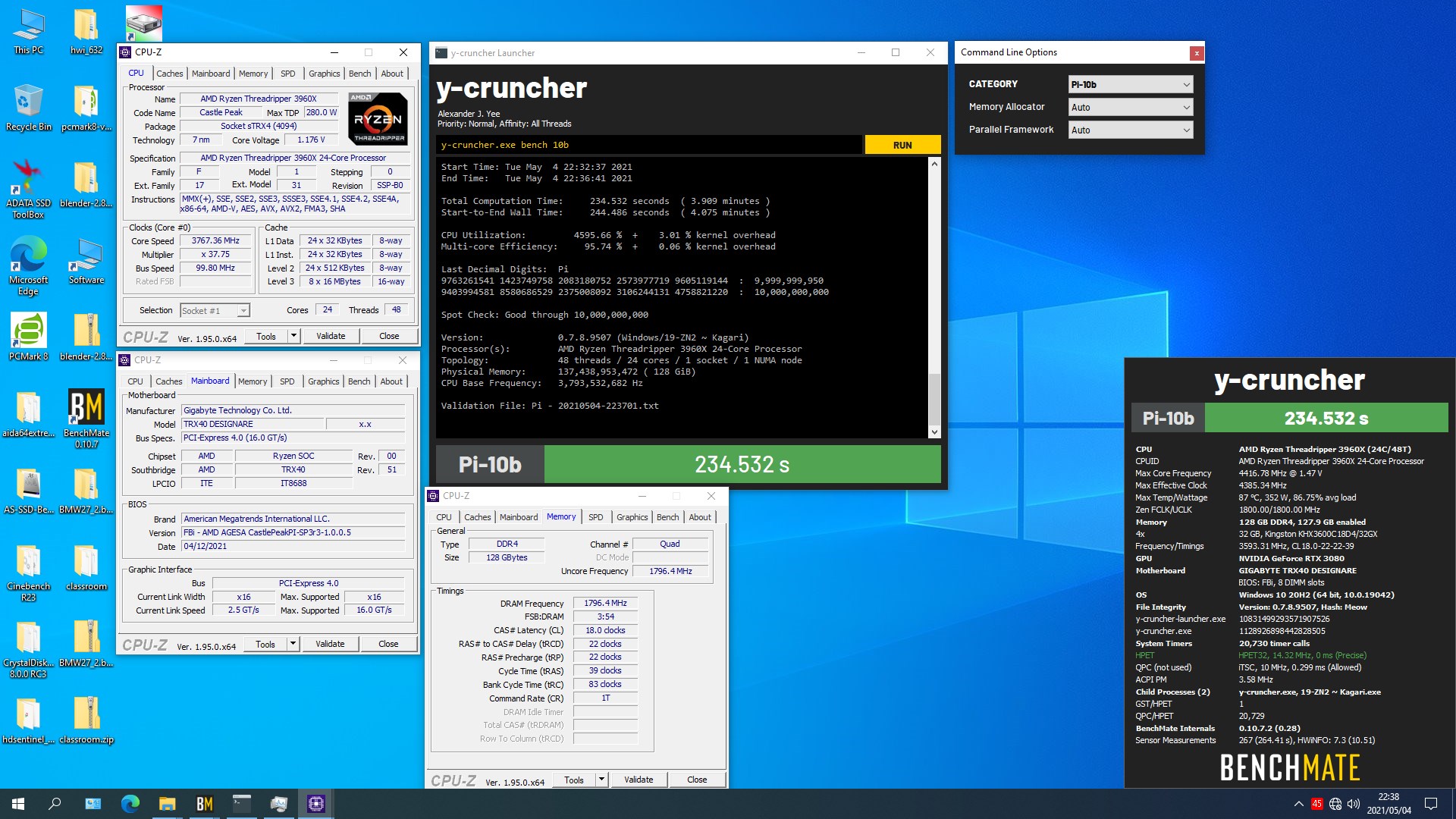
Task: Click CPU-Z icon in taskbar
Action: click(315, 804)
